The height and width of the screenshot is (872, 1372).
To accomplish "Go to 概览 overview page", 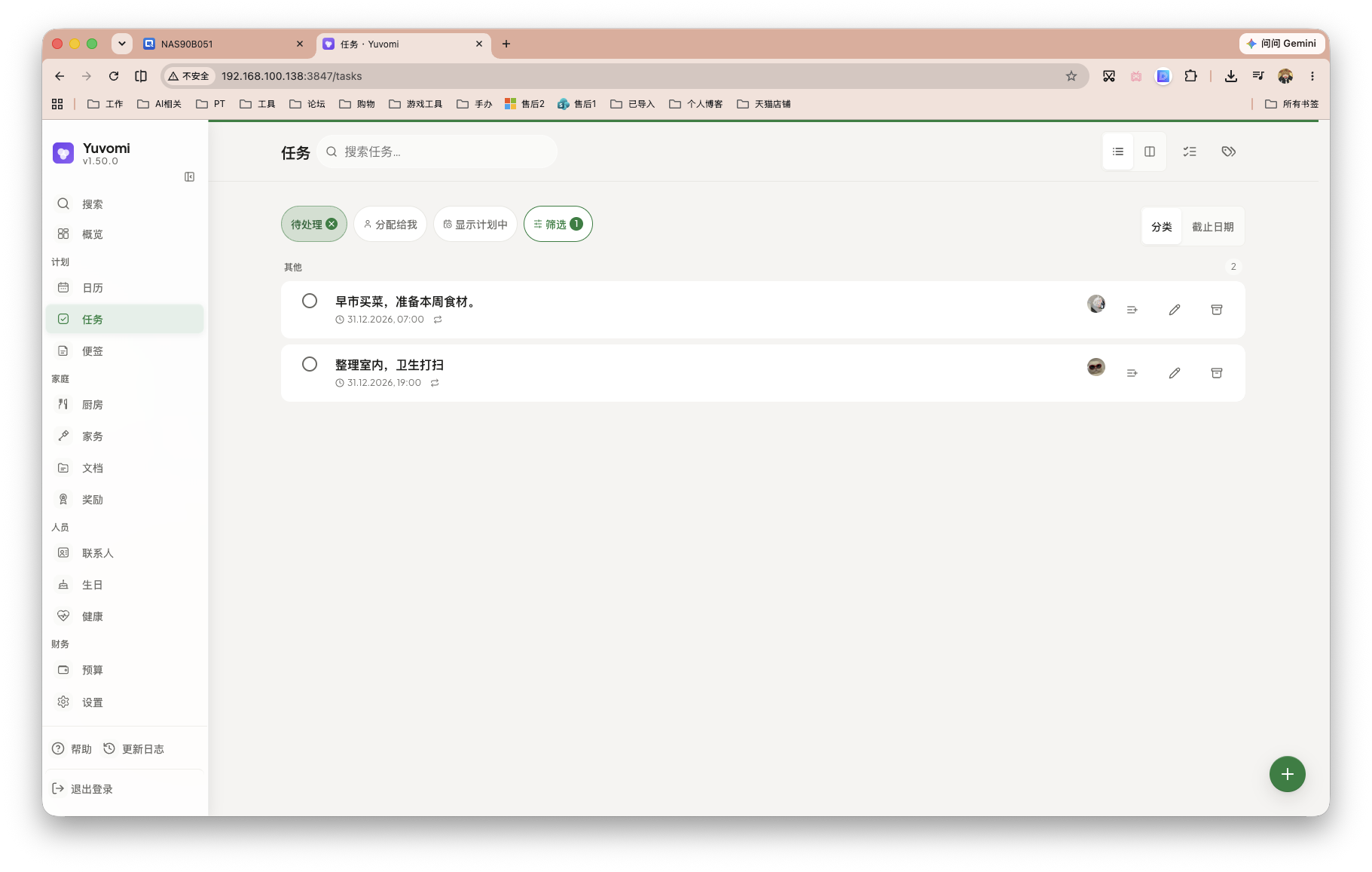I will point(124,234).
